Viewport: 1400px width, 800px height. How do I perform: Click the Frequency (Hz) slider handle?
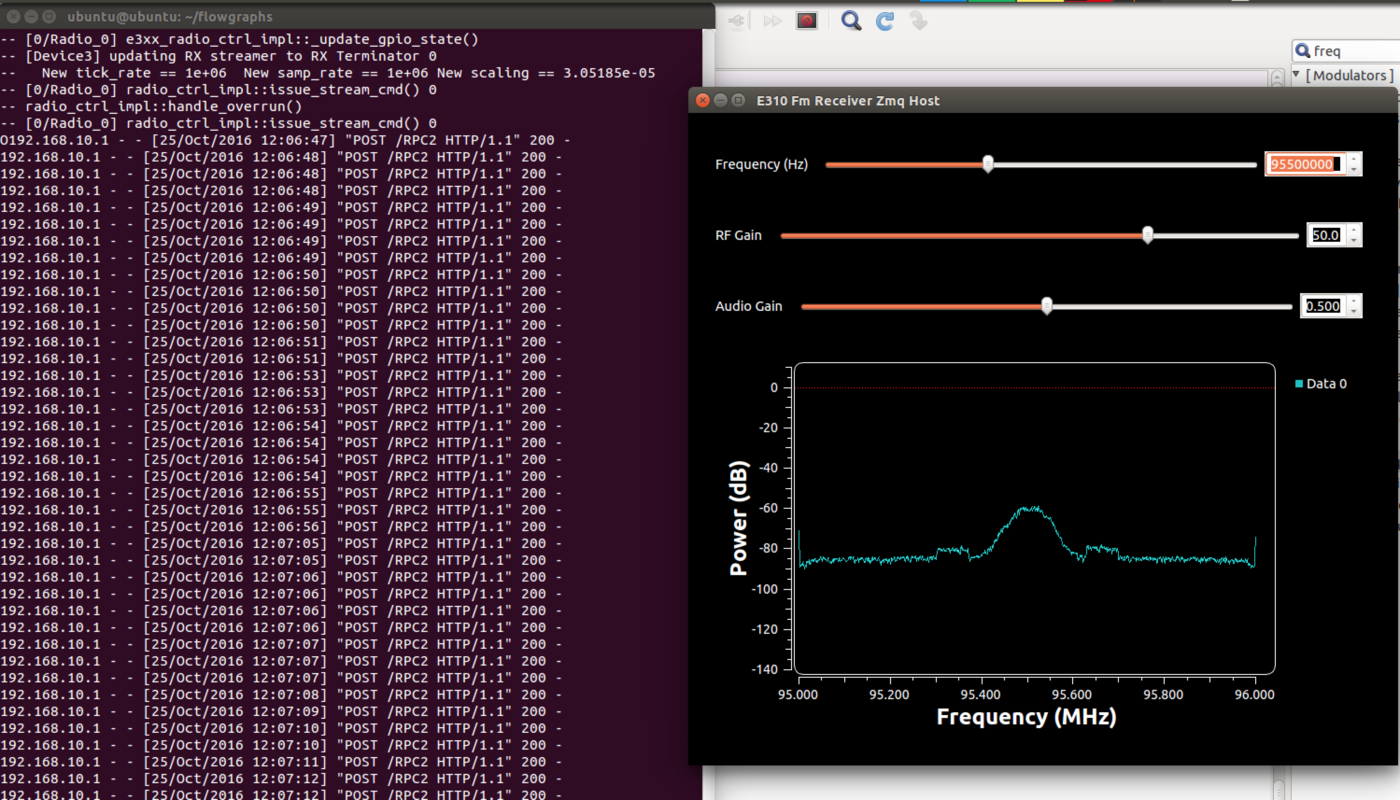coord(988,163)
